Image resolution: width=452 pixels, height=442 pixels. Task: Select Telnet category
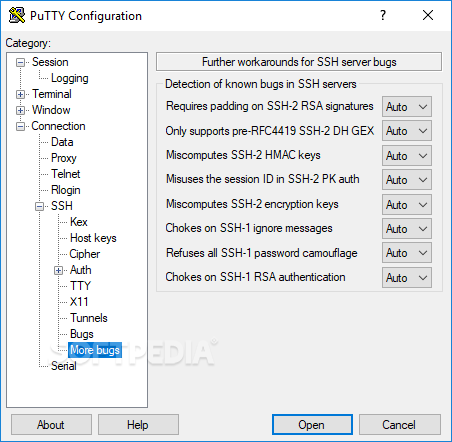(x=66, y=174)
